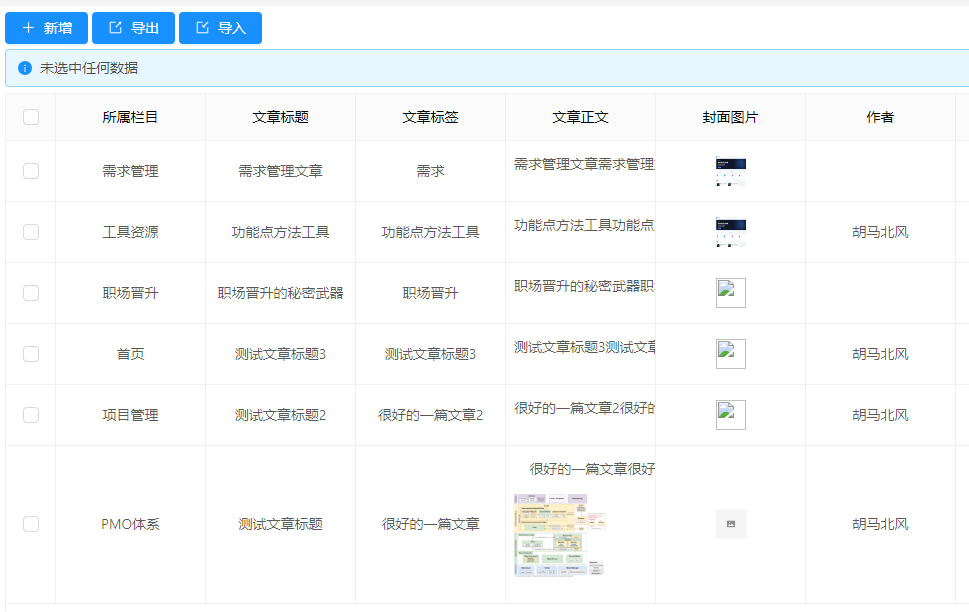This screenshot has height=612, width=969.
Task: Check the row for 首页
Action: coord(31,354)
